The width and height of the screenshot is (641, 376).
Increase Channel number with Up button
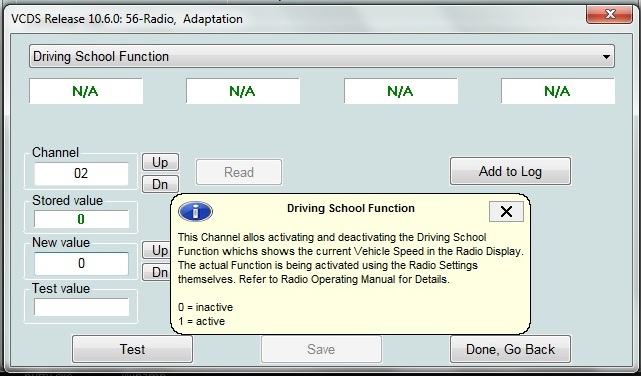160,162
